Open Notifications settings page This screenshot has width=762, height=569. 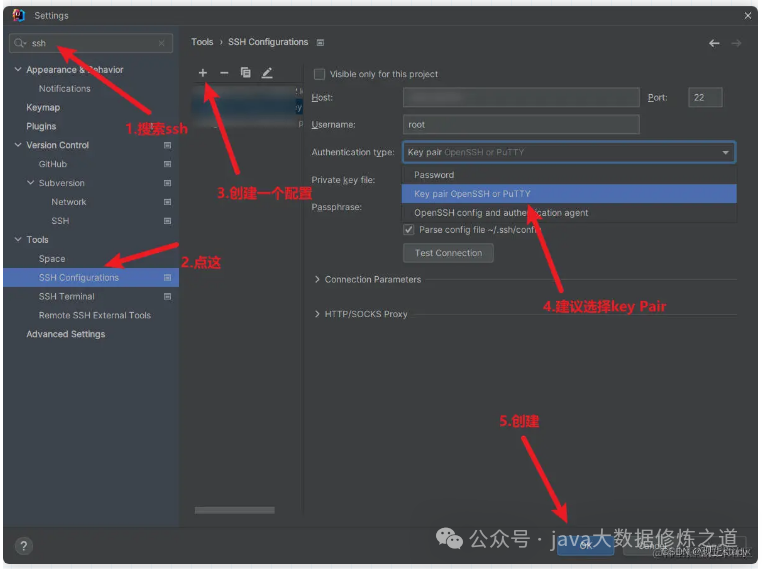click(x=65, y=88)
